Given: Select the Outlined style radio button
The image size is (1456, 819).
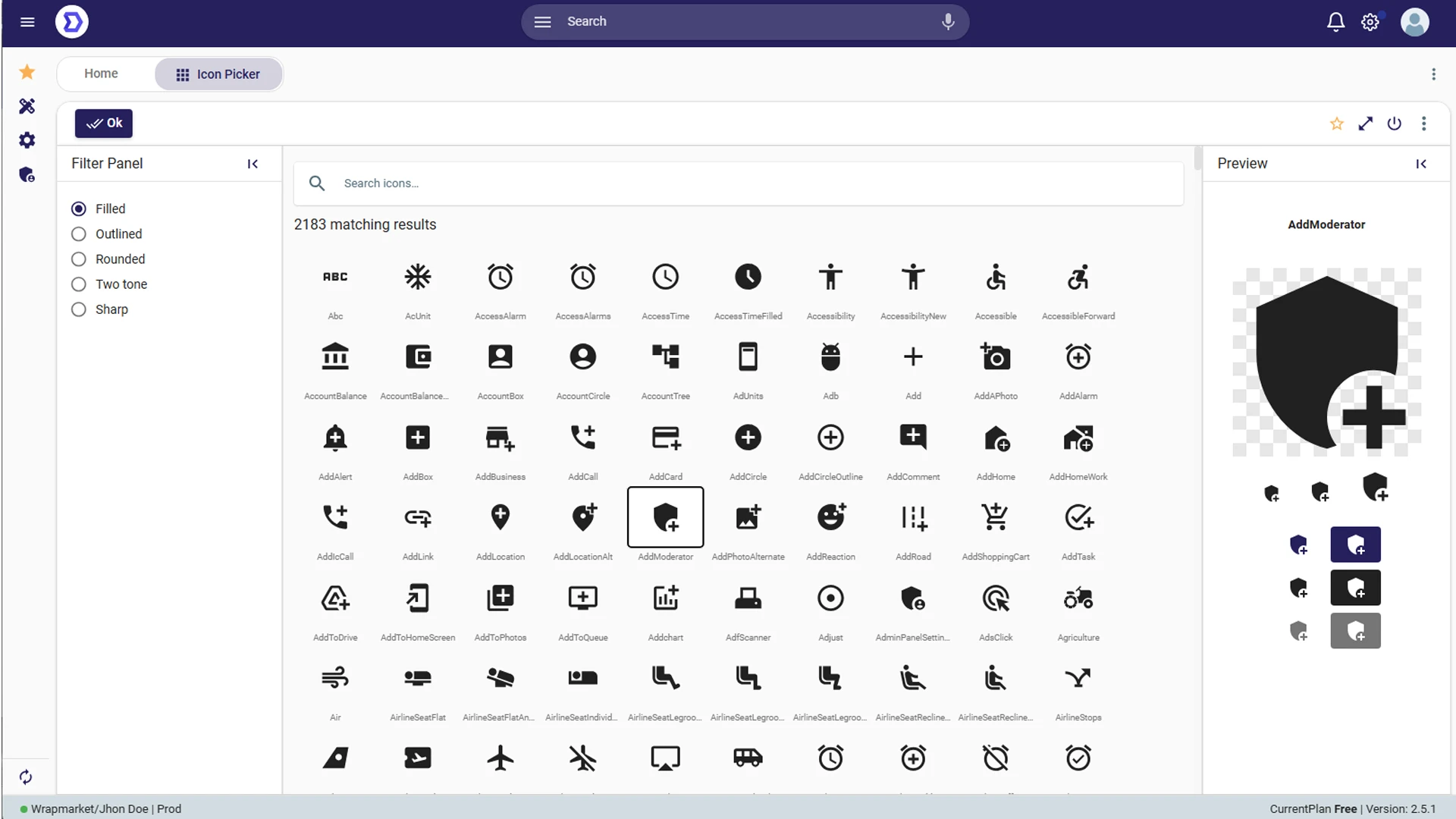Looking at the screenshot, I should click(x=79, y=234).
